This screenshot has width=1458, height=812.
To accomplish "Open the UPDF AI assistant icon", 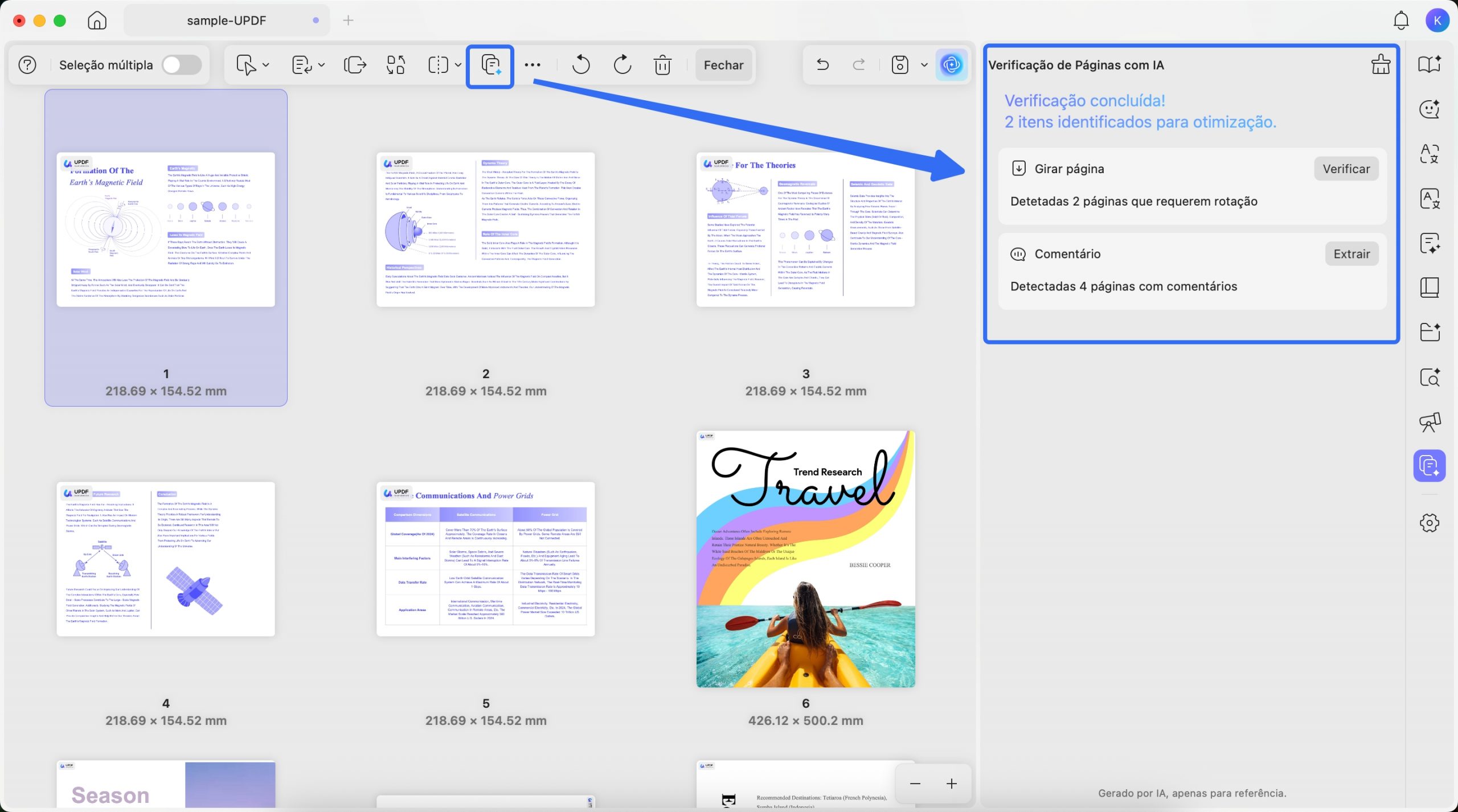I will [951, 65].
